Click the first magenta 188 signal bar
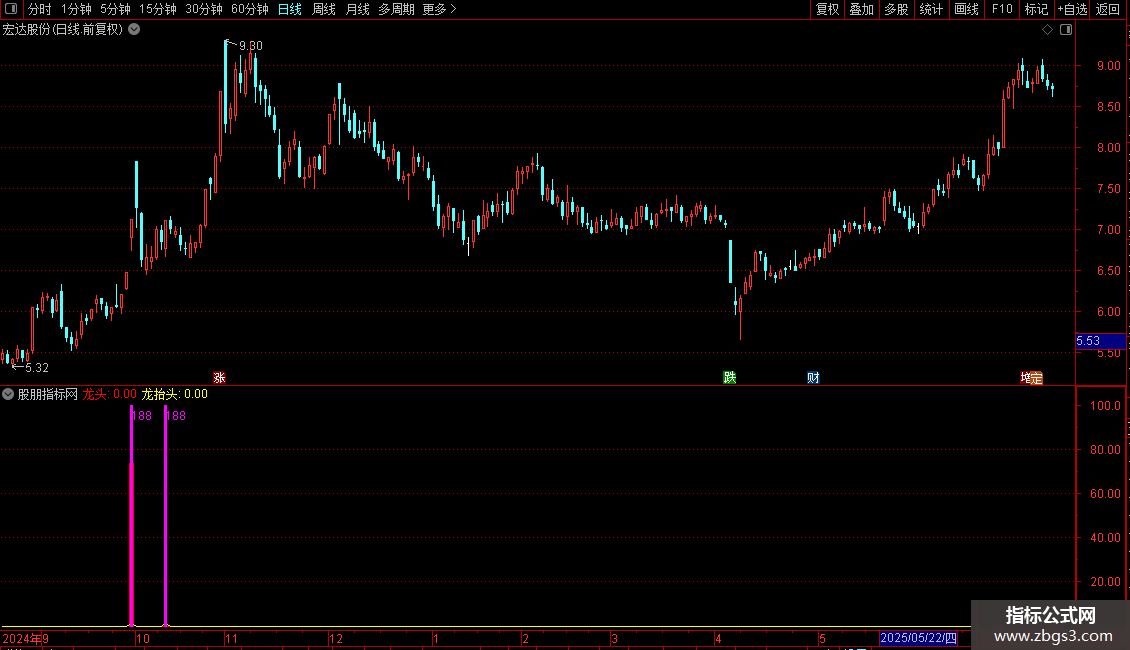 131,516
